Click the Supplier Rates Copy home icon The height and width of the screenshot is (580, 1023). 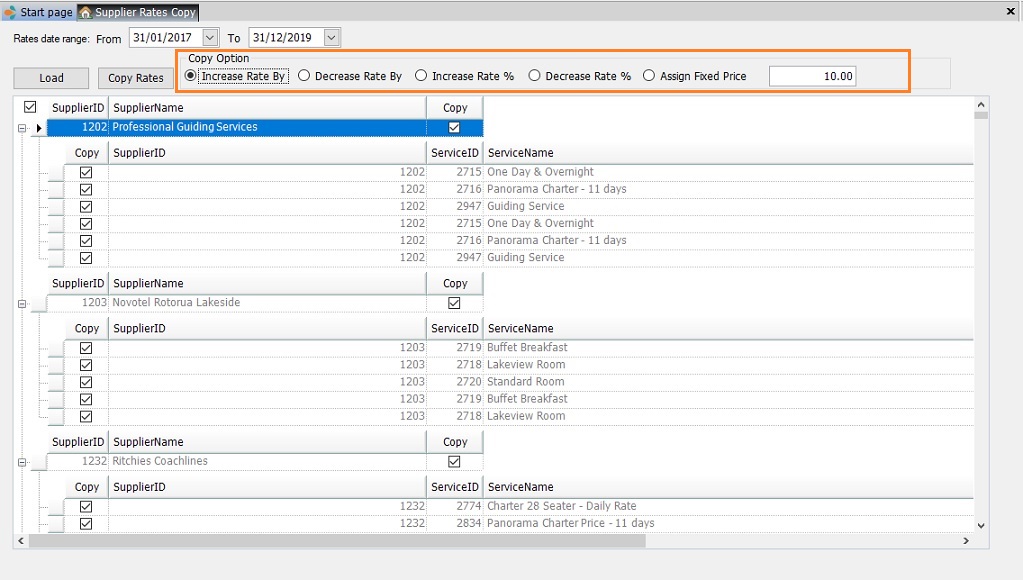click(86, 12)
